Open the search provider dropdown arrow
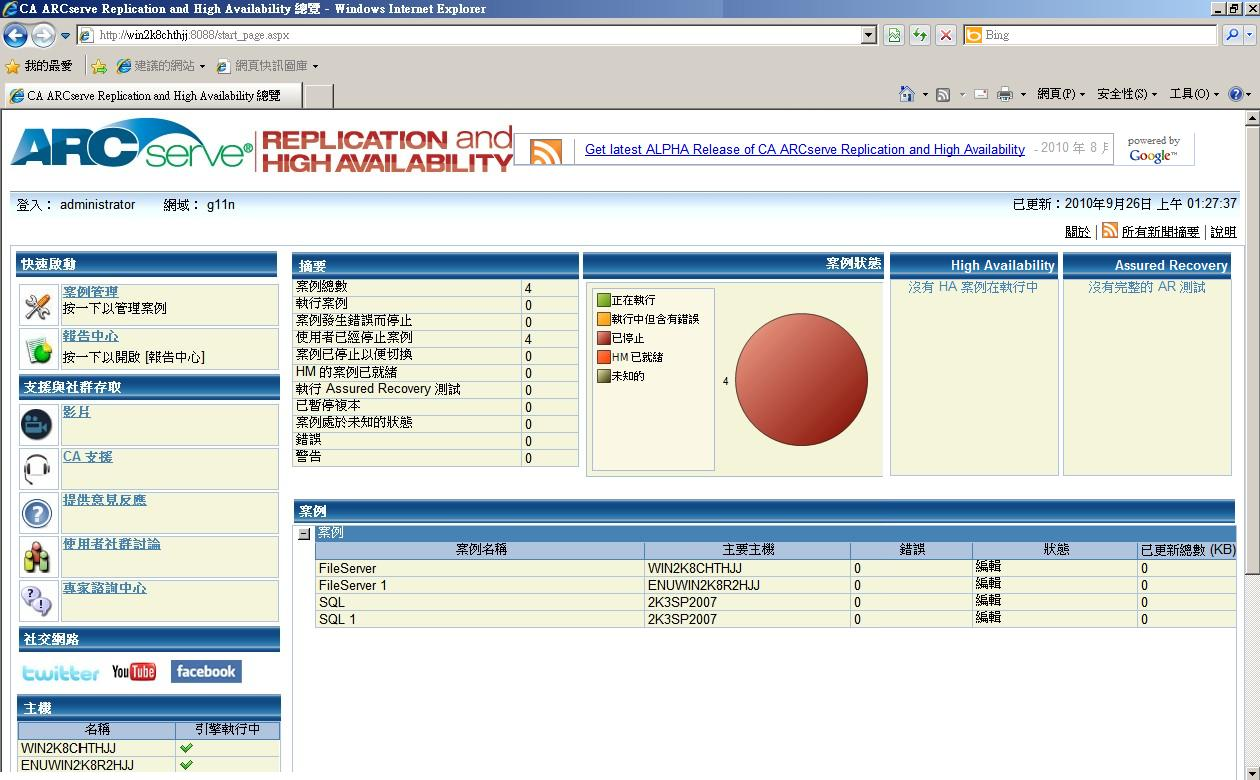Image resolution: width=1260 pixels, height=780 pixels. [x=1248, y=35]
